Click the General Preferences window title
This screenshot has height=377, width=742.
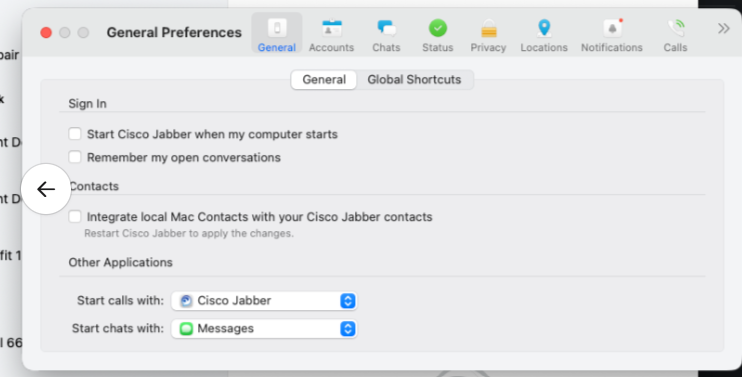pos(174,32)
